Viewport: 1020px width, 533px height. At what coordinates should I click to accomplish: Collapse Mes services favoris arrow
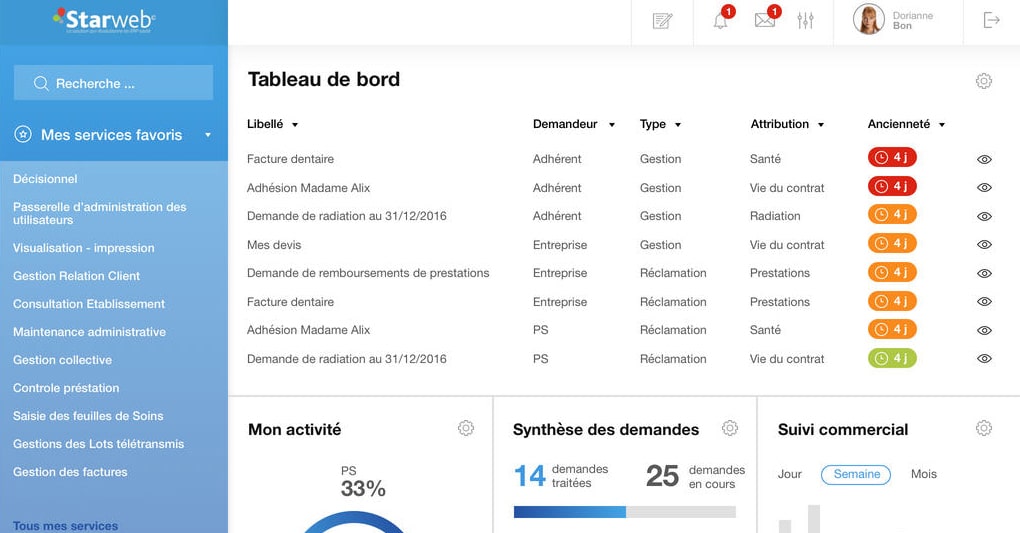pyautogui.click(x=208, y=135)
